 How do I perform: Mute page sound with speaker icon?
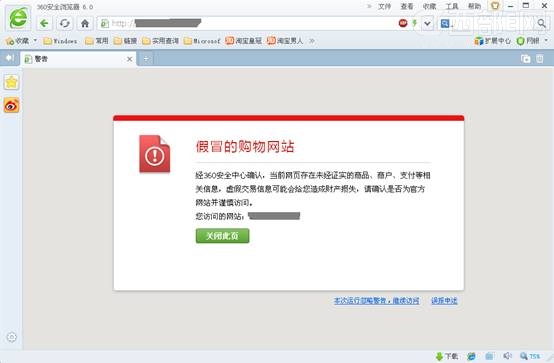click(x=507, y=356)
